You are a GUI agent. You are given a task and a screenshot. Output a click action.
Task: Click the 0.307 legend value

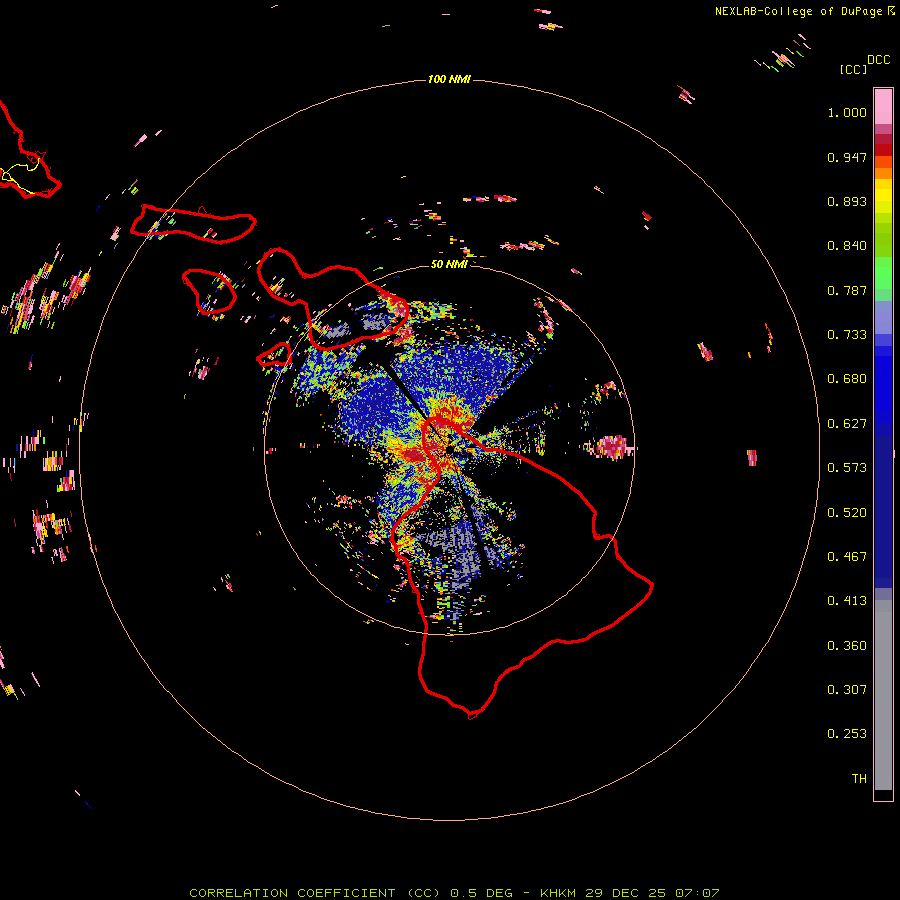(847, 690)
